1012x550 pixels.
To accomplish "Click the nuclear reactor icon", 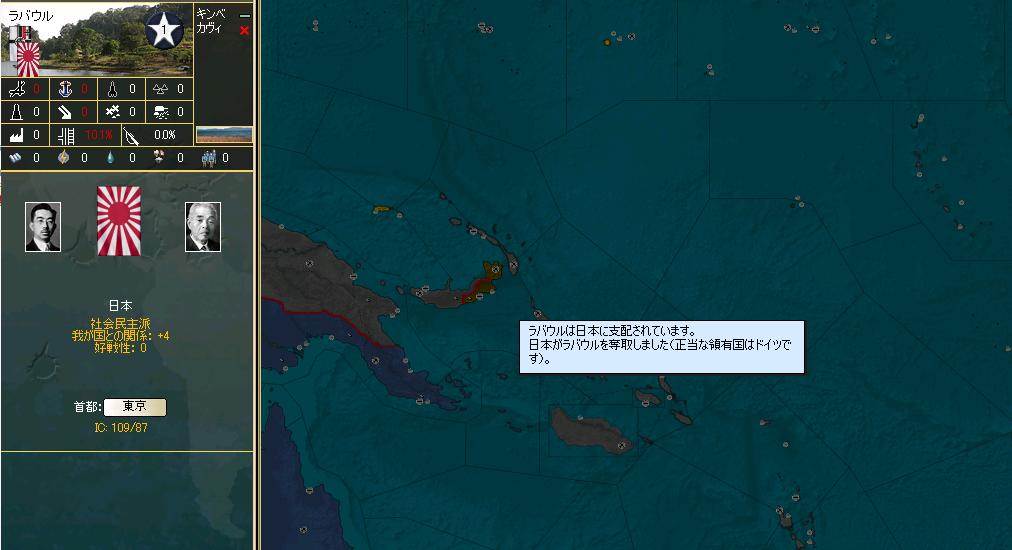I will pyautogui.click(x=160, y=88).
